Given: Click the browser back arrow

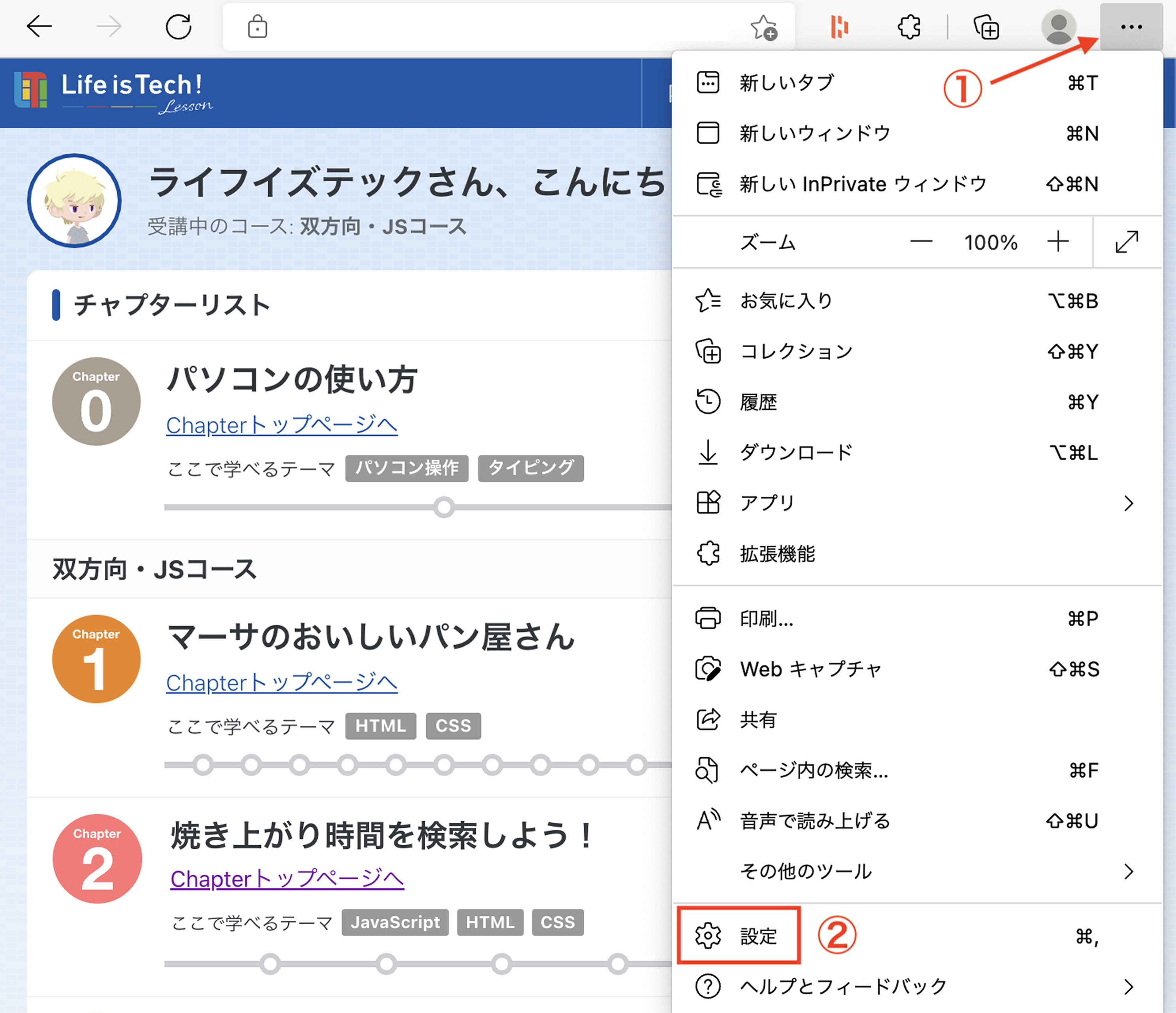Looking at the screenshot, I should (39, 27).
